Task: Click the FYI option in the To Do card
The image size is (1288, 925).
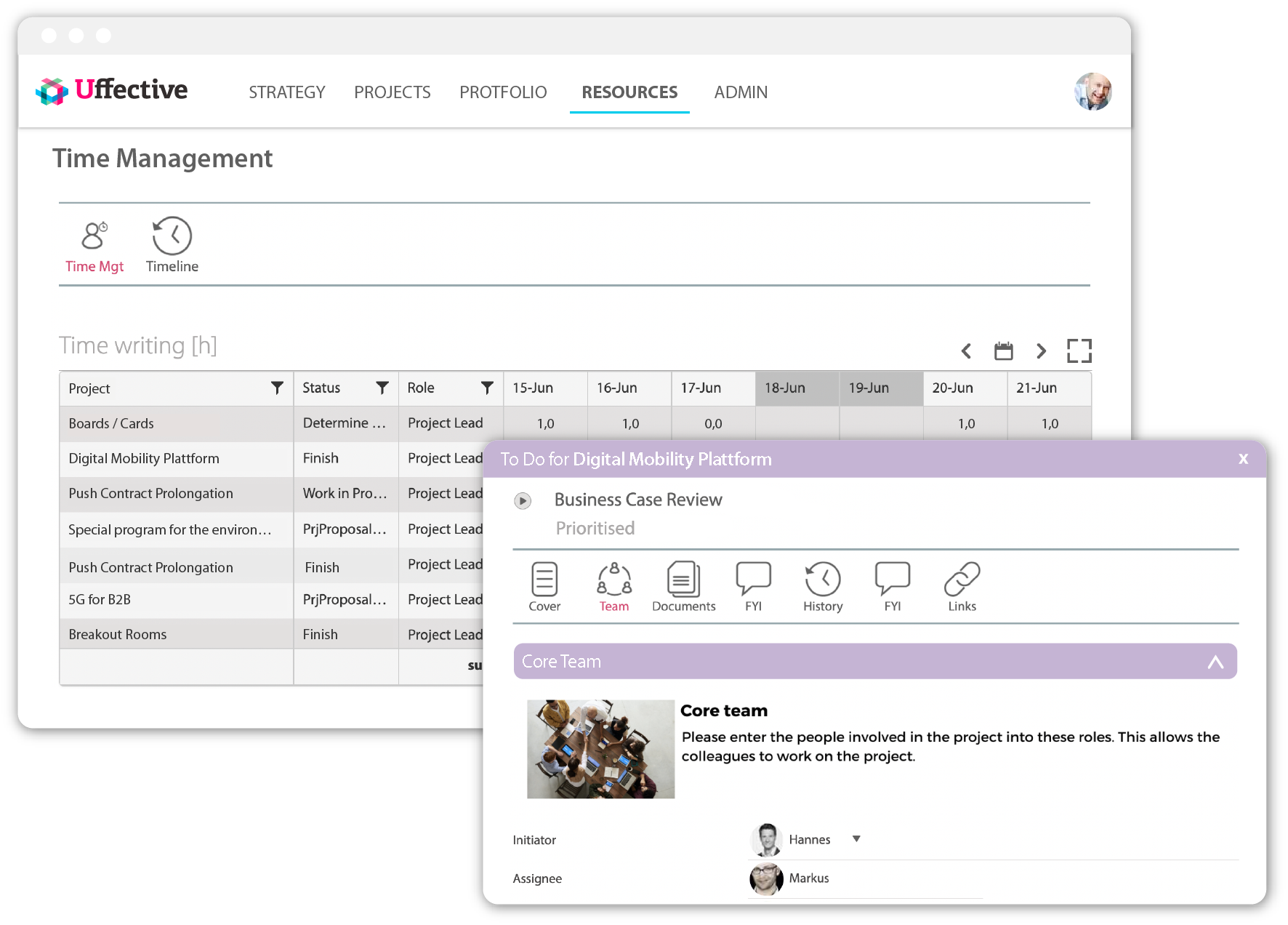Action: (x=754, y=585)
